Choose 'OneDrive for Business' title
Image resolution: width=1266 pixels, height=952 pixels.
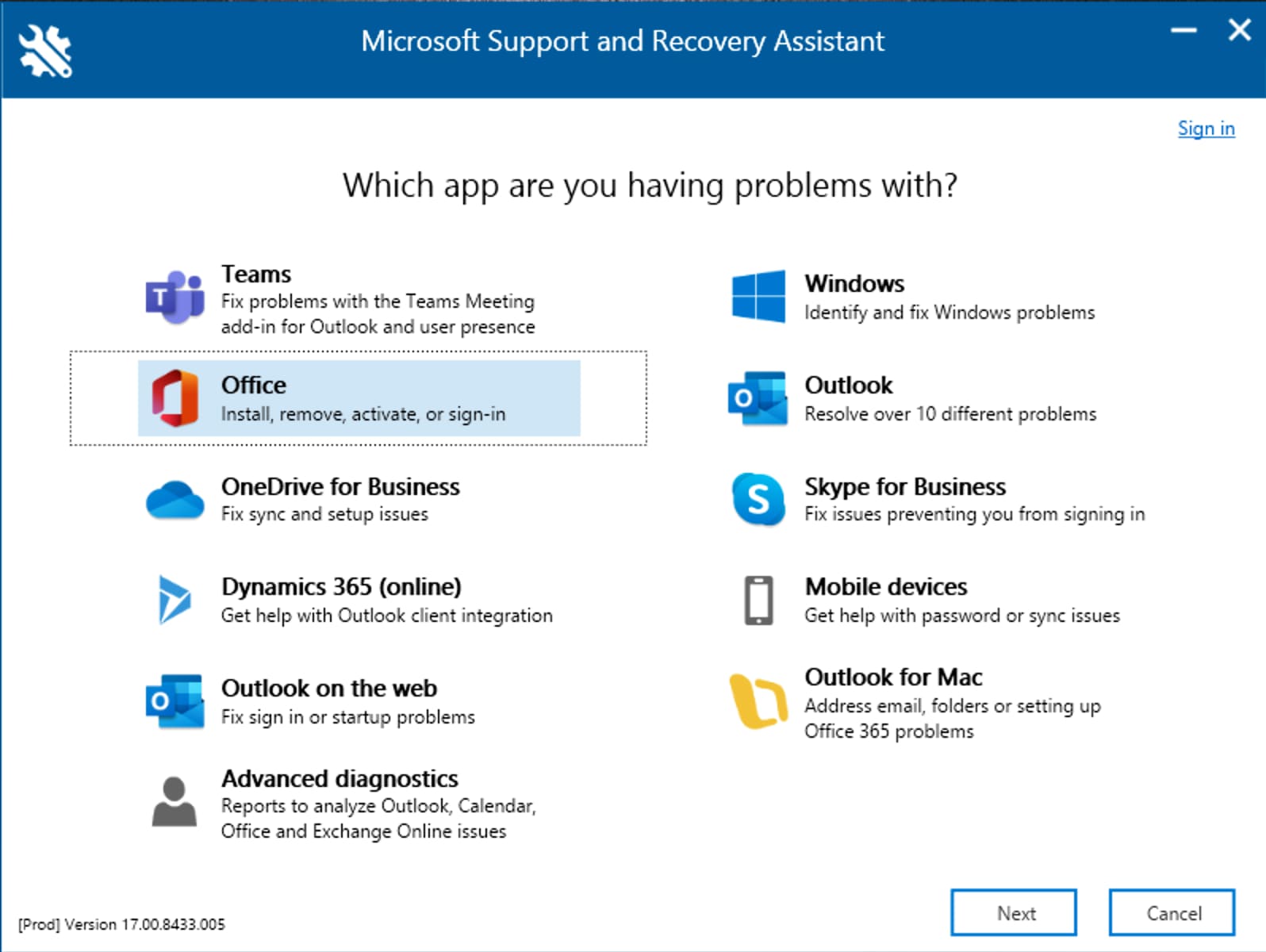tap(340, 486)
